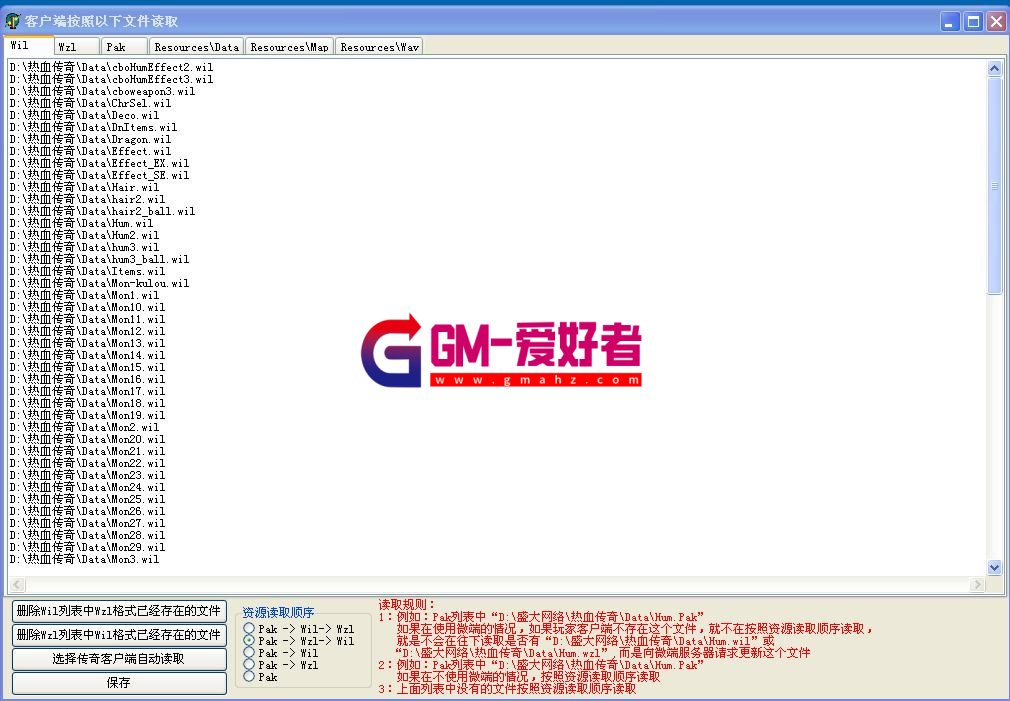1010x701 pixels.
Task: Choose the Pak -> Wzl radio option
Action: [x=281, y=665]
